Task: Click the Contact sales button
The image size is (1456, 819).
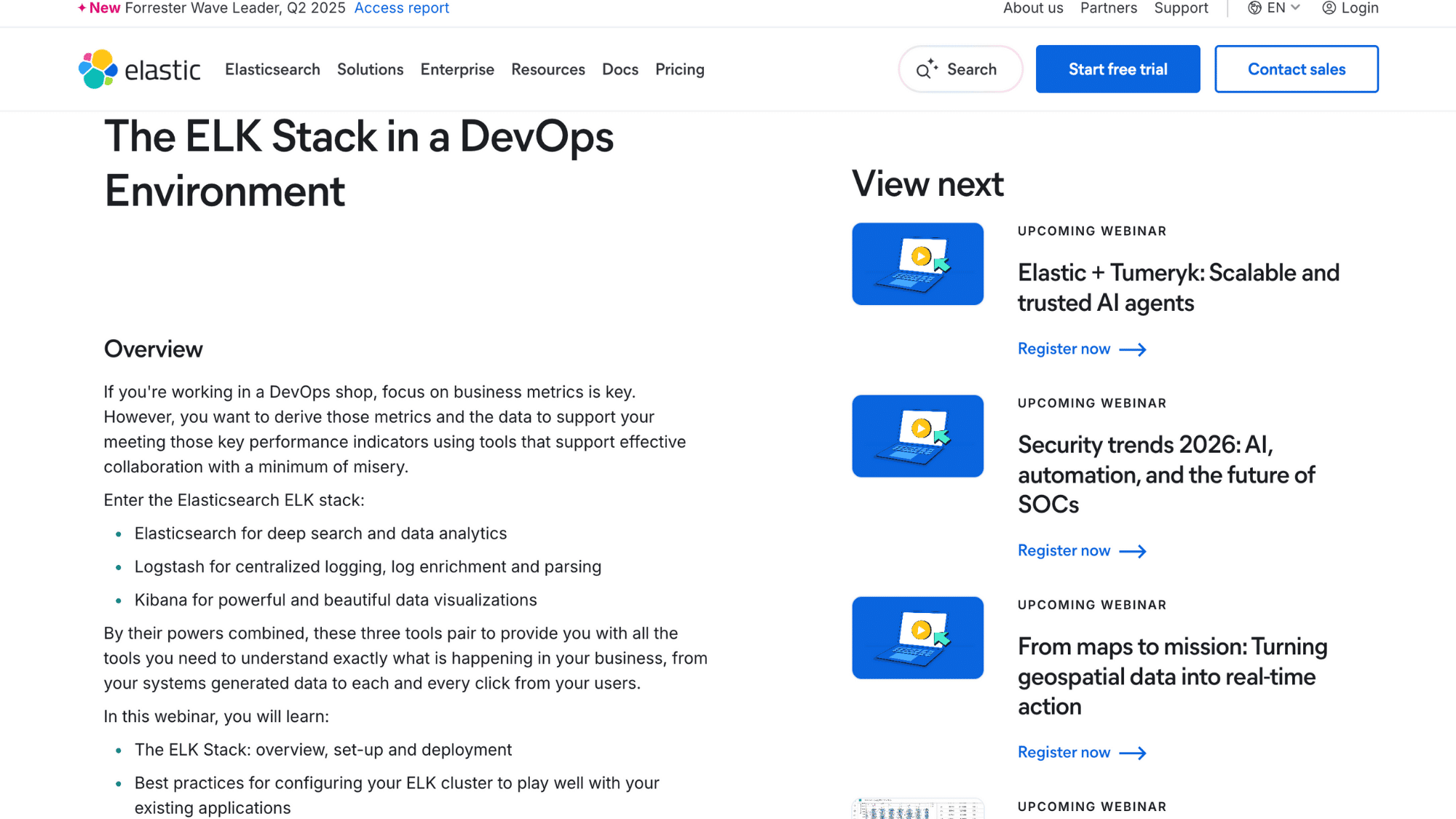Action: (x=1297, y=69)
